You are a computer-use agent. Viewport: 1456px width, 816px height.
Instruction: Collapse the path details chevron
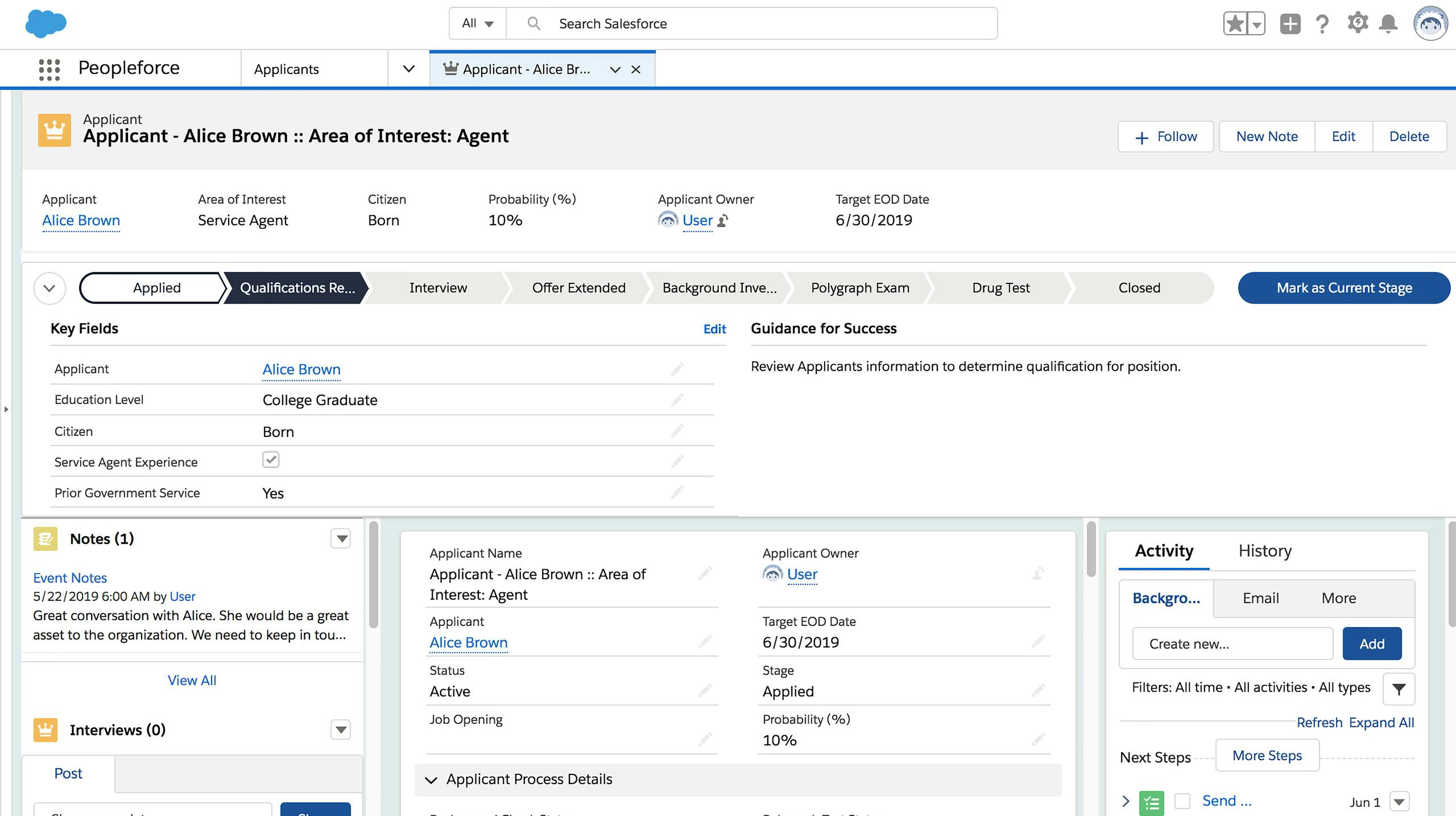point(49,288)
